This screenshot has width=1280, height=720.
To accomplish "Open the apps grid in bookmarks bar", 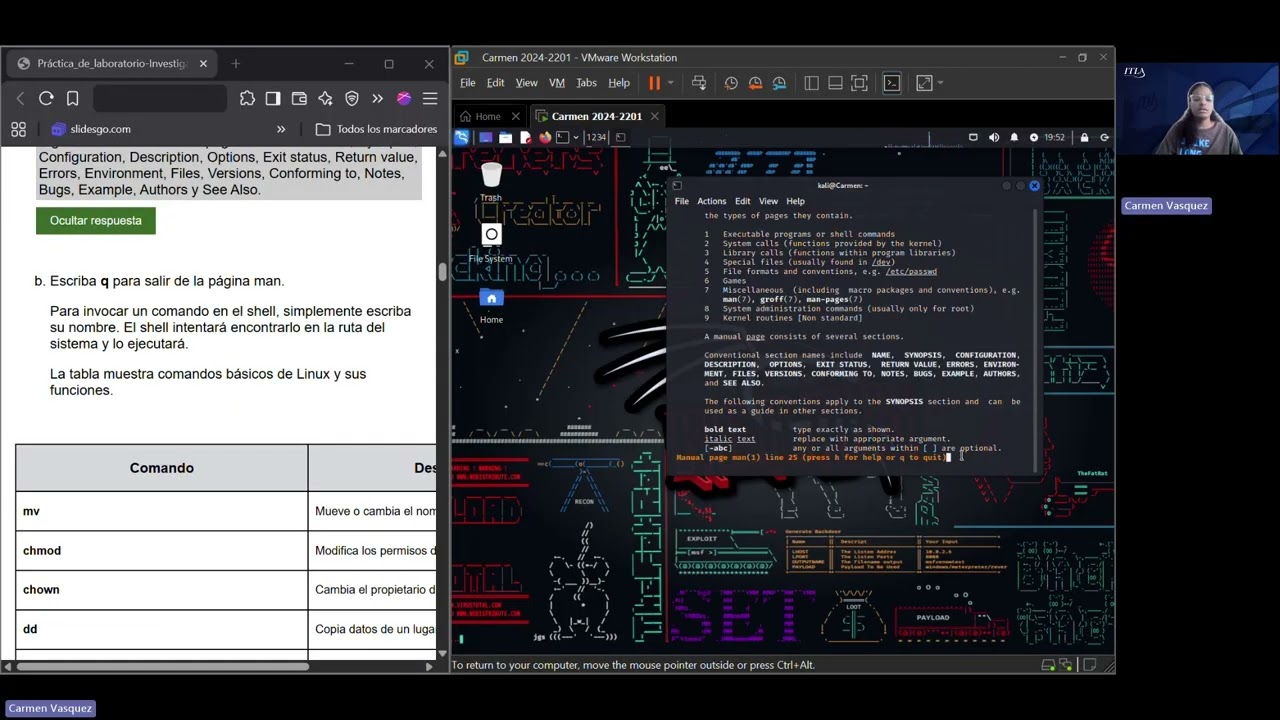I will (x=18, y=129).
